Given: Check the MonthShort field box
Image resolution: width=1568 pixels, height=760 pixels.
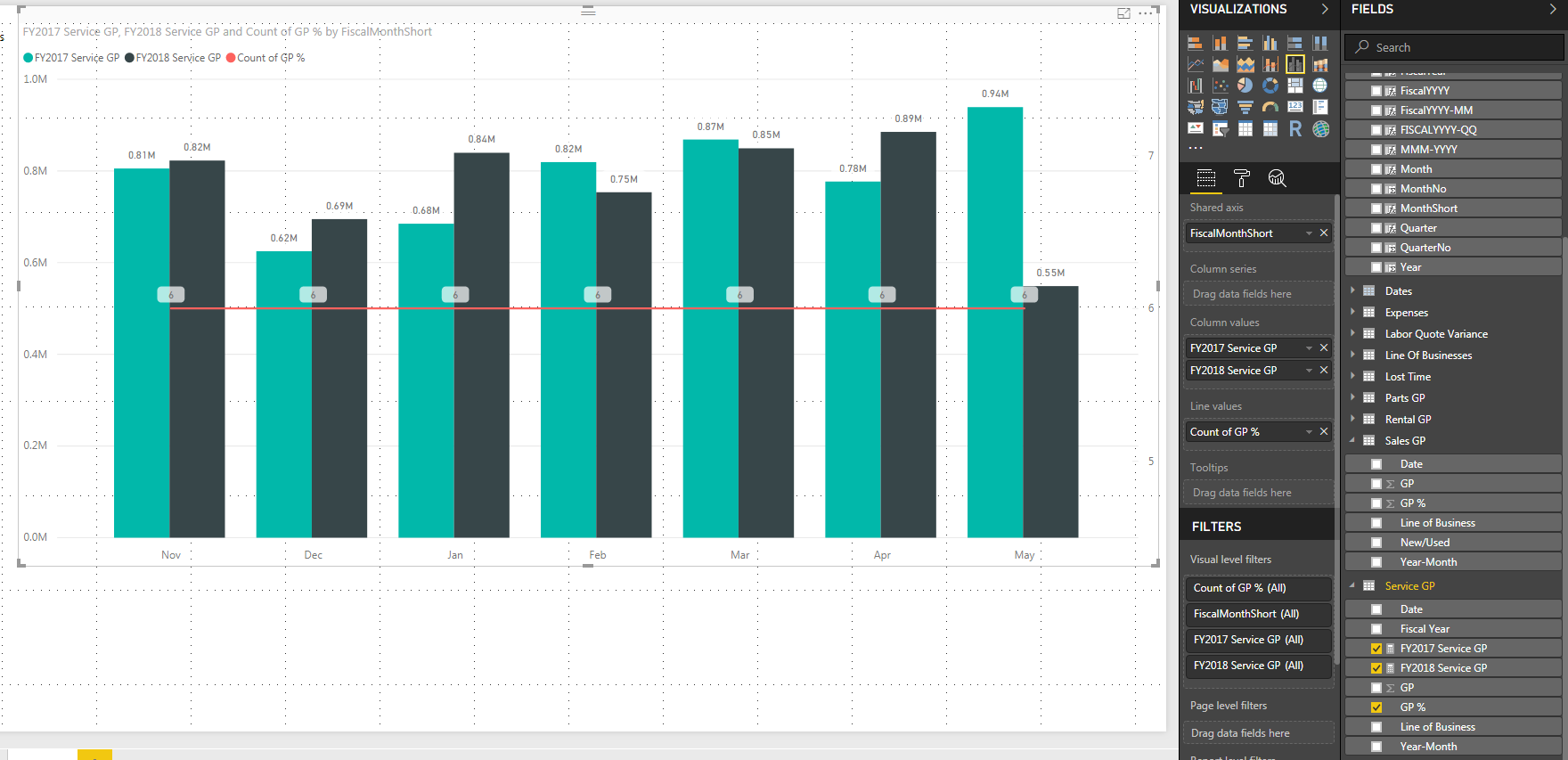Looking at the screenshot, I should click(1376, 208).
